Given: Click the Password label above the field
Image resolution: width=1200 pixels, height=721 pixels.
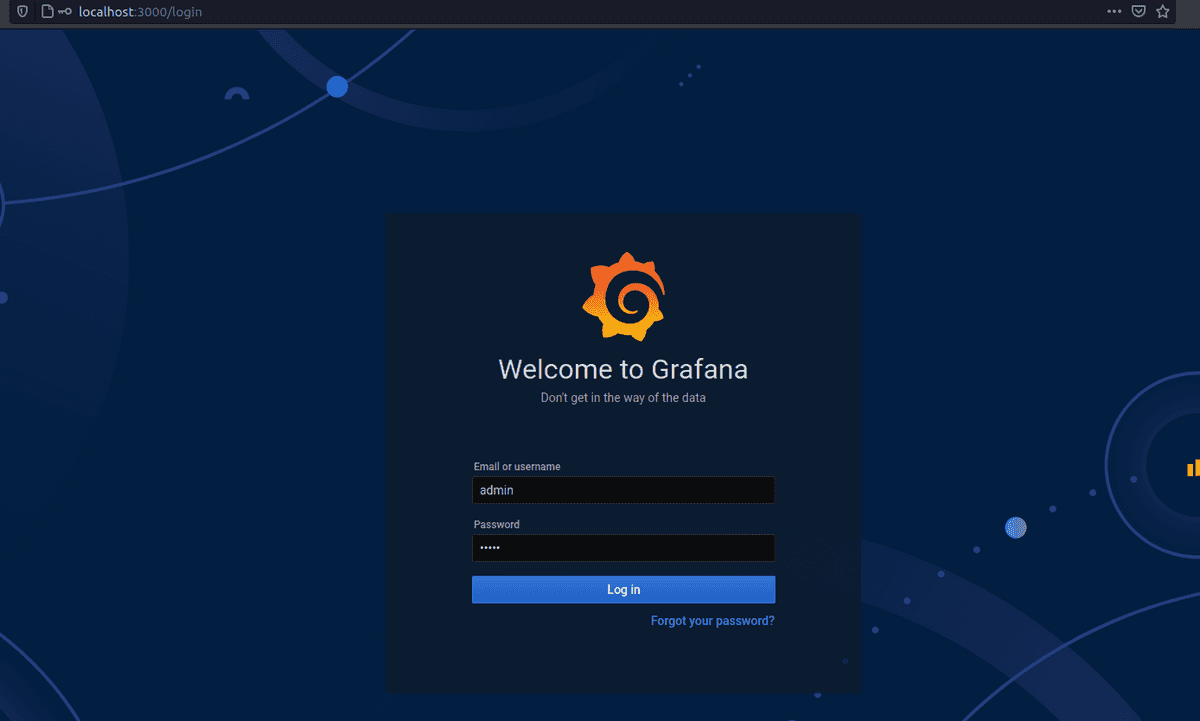Looking at the screenshot, I should (496, 524).
